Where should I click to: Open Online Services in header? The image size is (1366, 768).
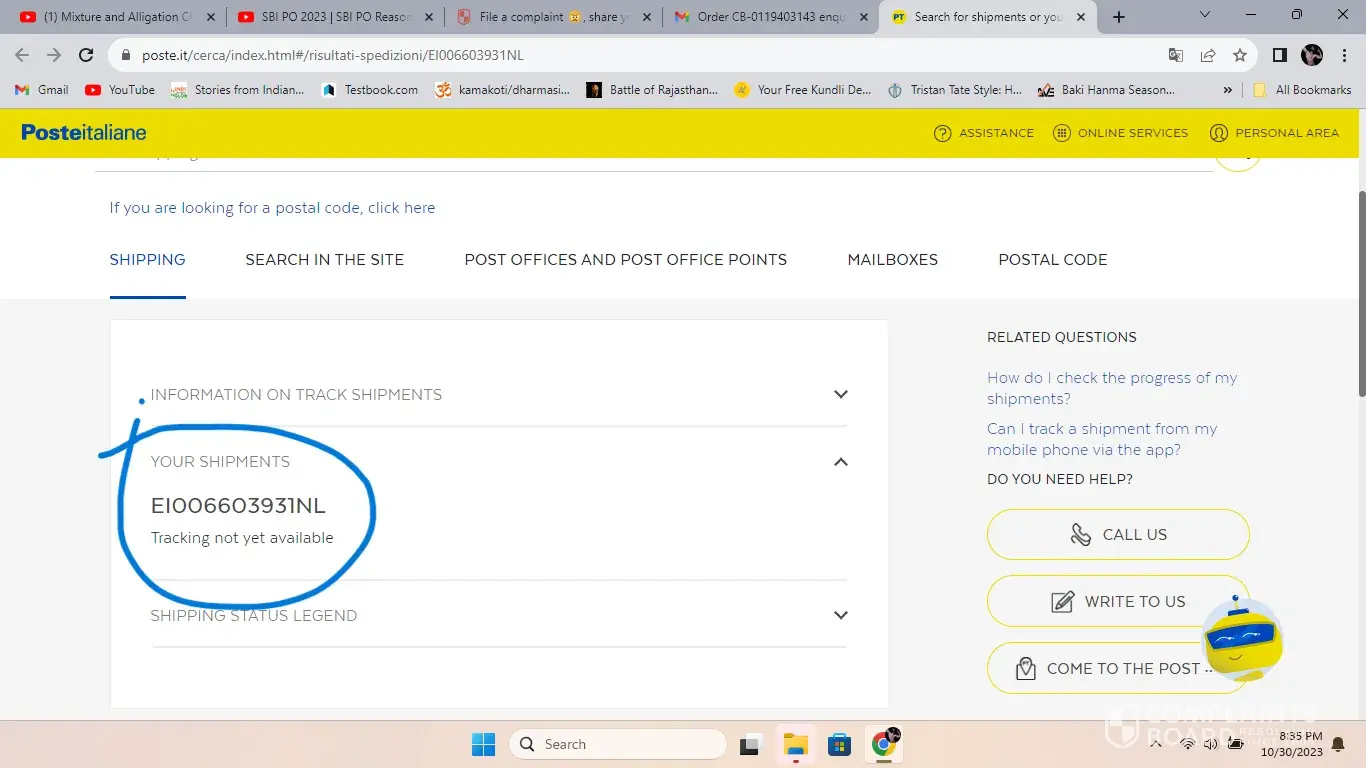(x=1062, y=133)
